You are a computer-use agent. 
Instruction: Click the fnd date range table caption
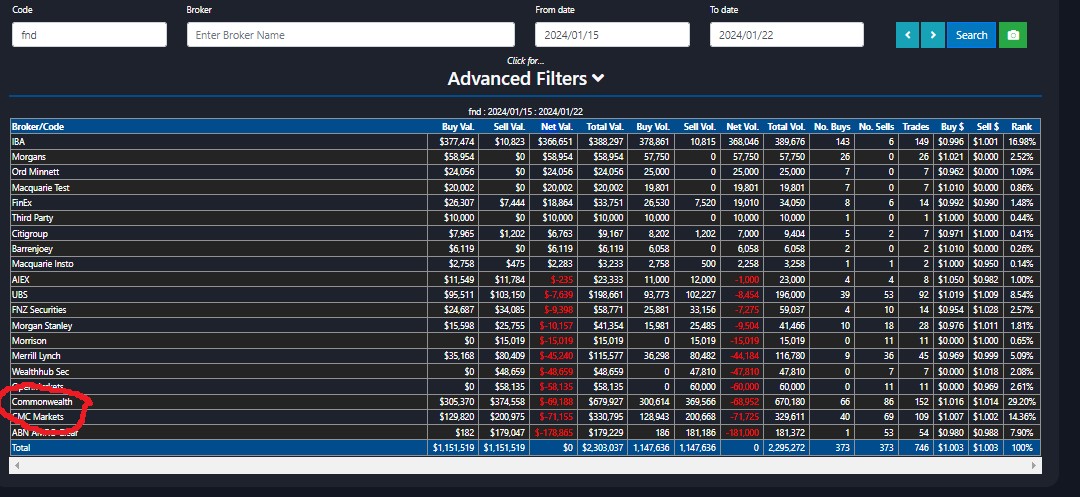pyautogui.click(x=526, y=112)
